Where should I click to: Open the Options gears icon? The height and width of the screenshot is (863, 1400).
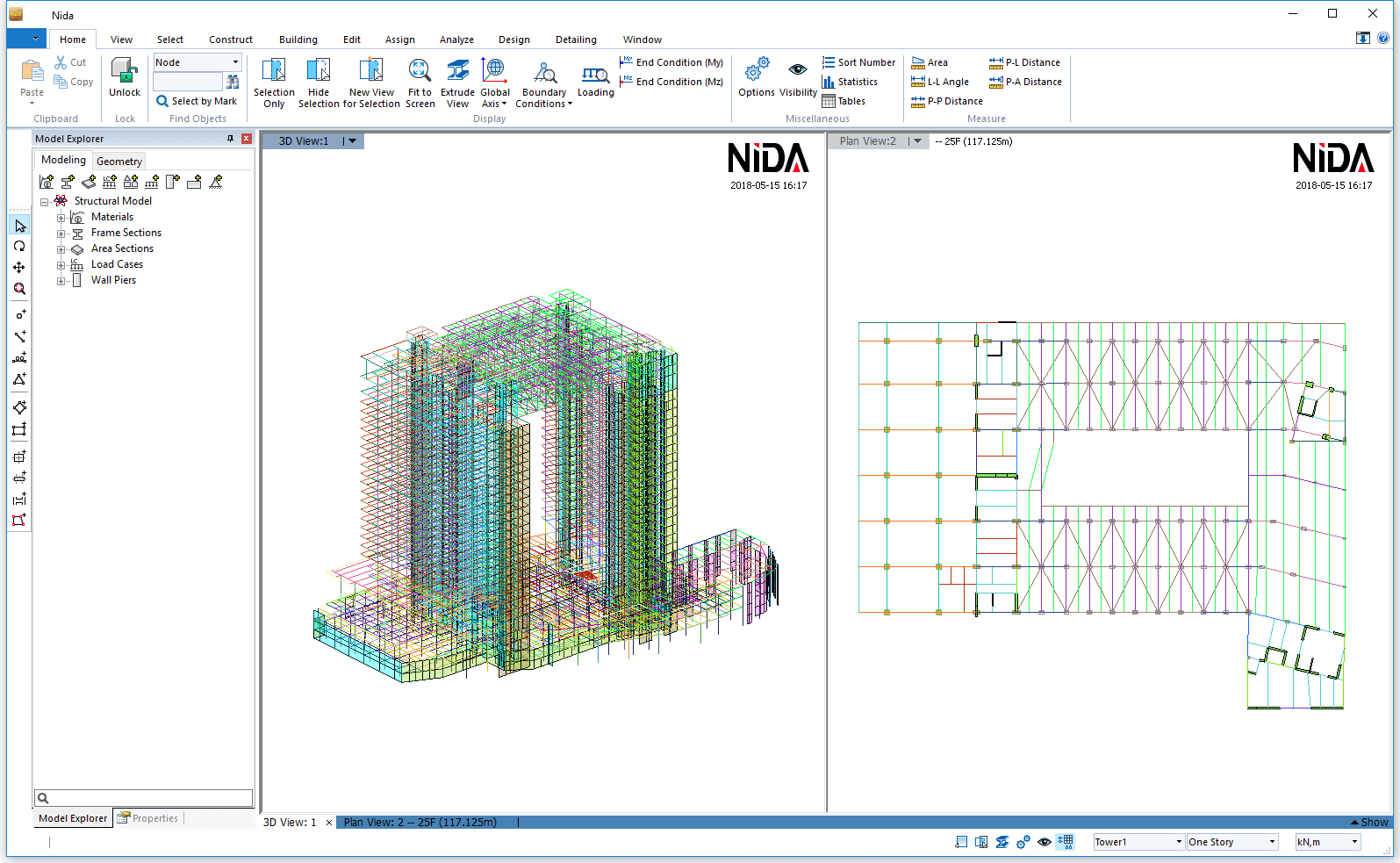(757, 69)
